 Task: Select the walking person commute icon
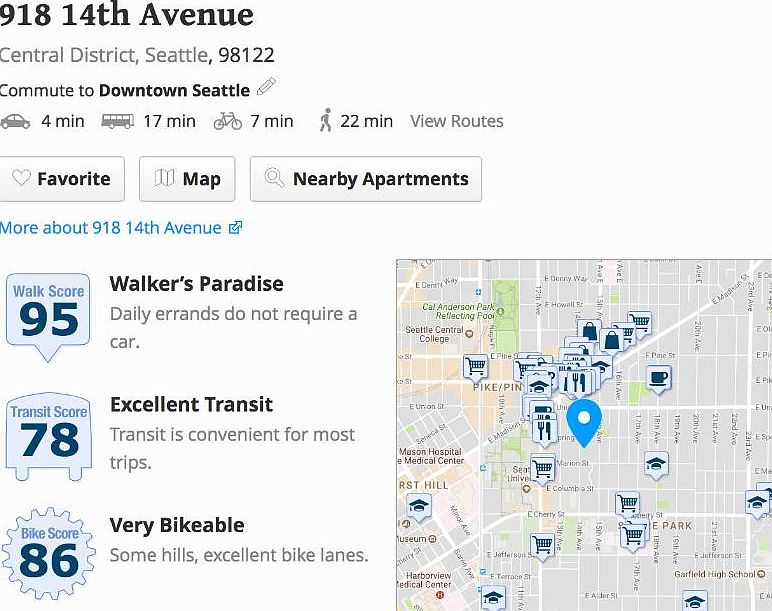pos(325,121)
